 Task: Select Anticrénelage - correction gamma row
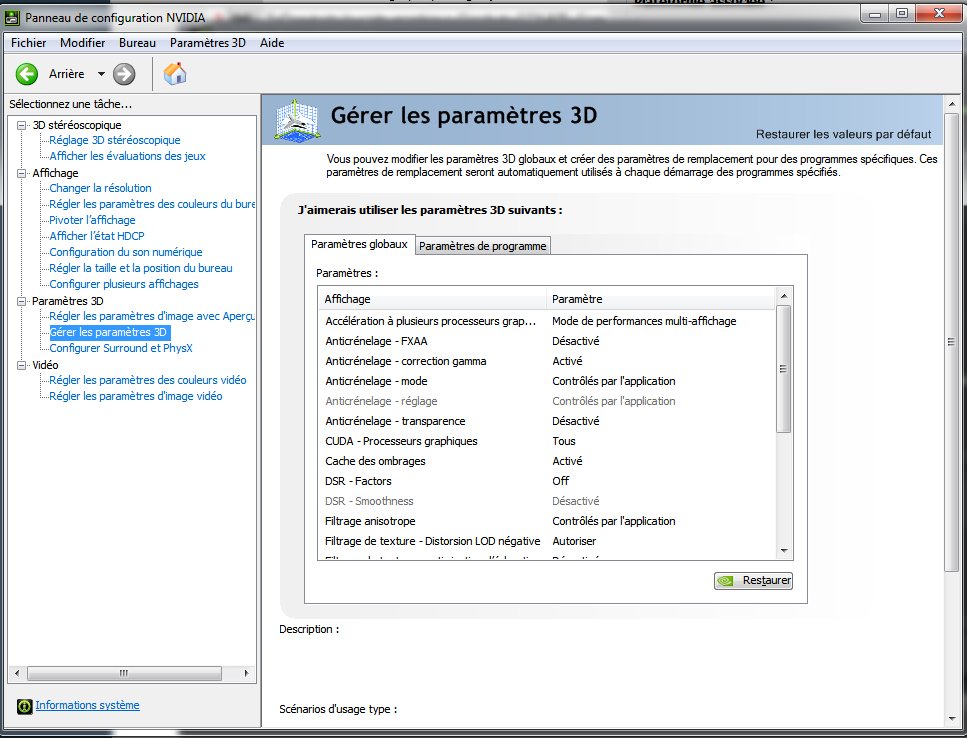[x=548, y=361]
